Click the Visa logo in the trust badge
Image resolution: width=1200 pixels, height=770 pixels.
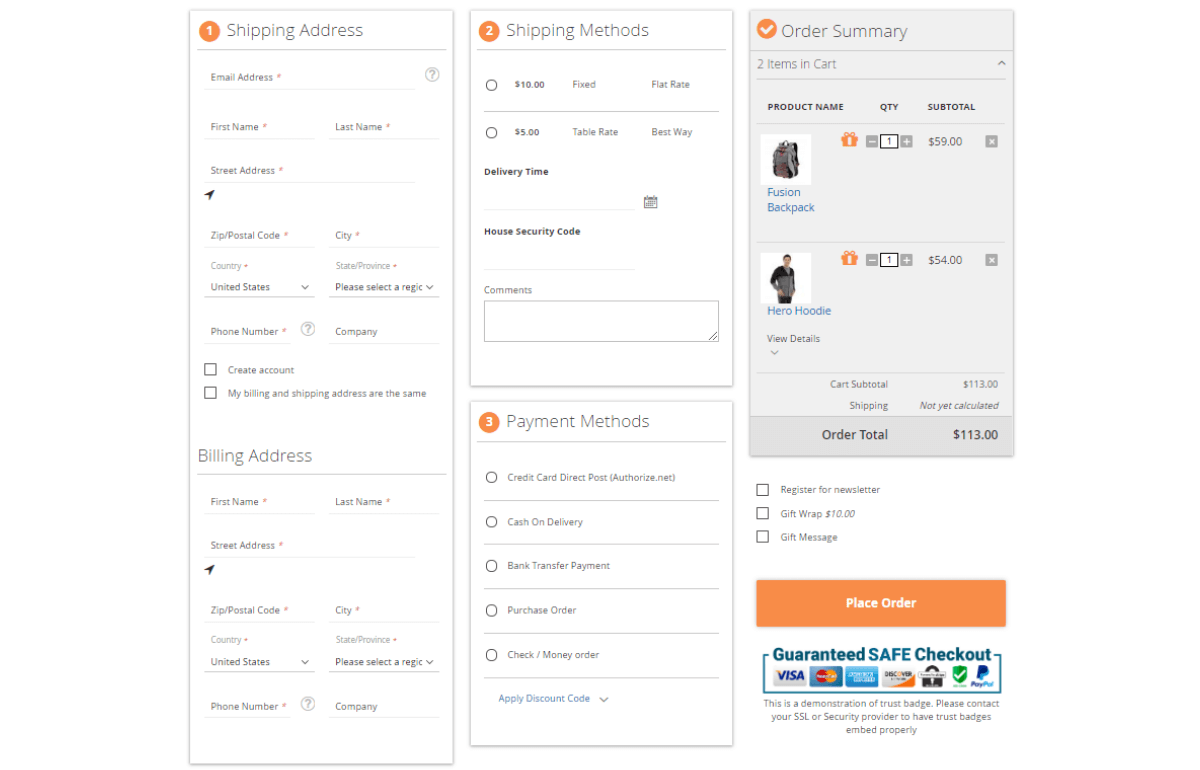[788, 676]
